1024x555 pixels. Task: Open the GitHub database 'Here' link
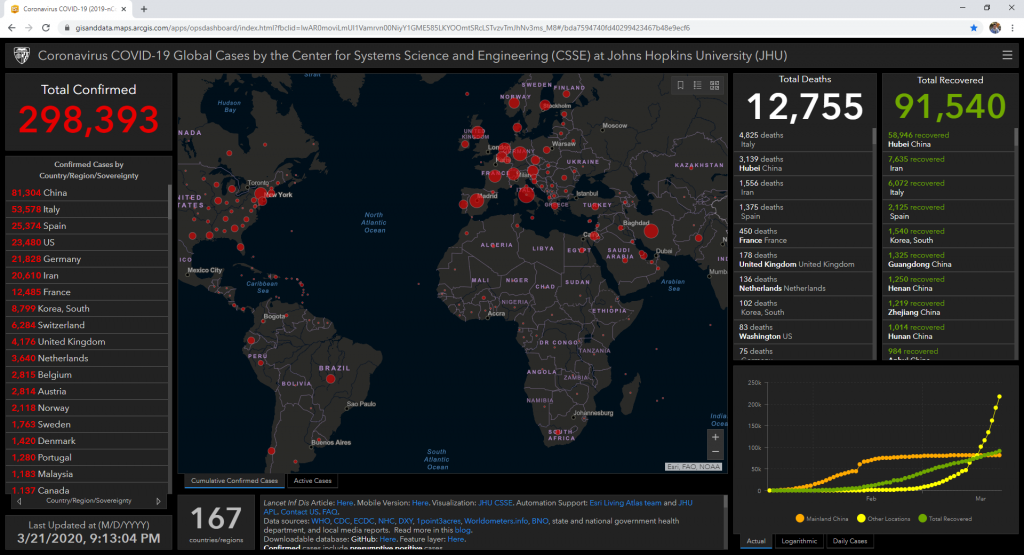(x=388, y=539)
